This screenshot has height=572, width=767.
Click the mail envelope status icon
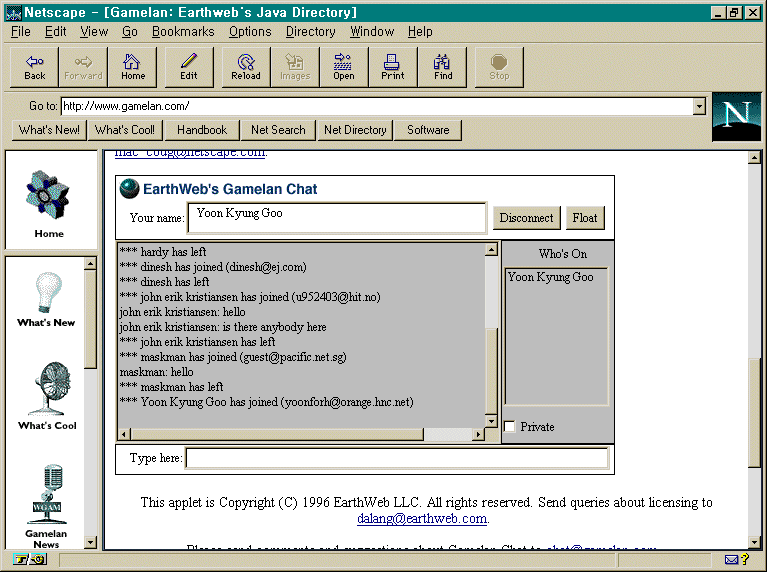click(731, 559)
